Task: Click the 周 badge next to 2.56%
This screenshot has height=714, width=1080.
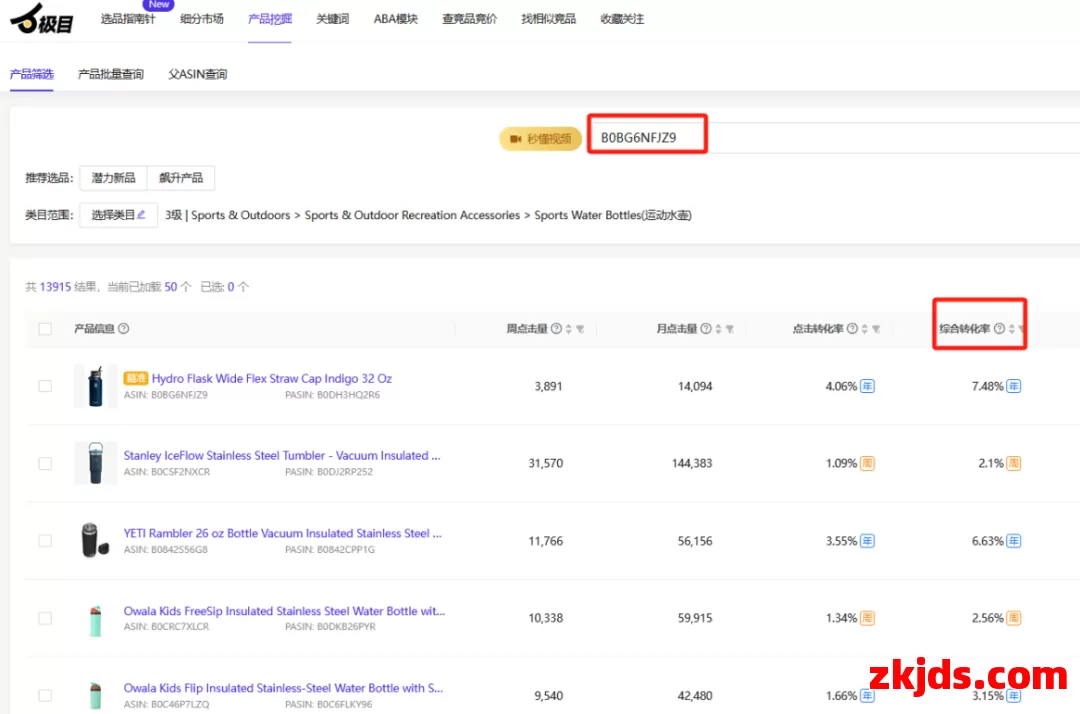Action: 1014,618
